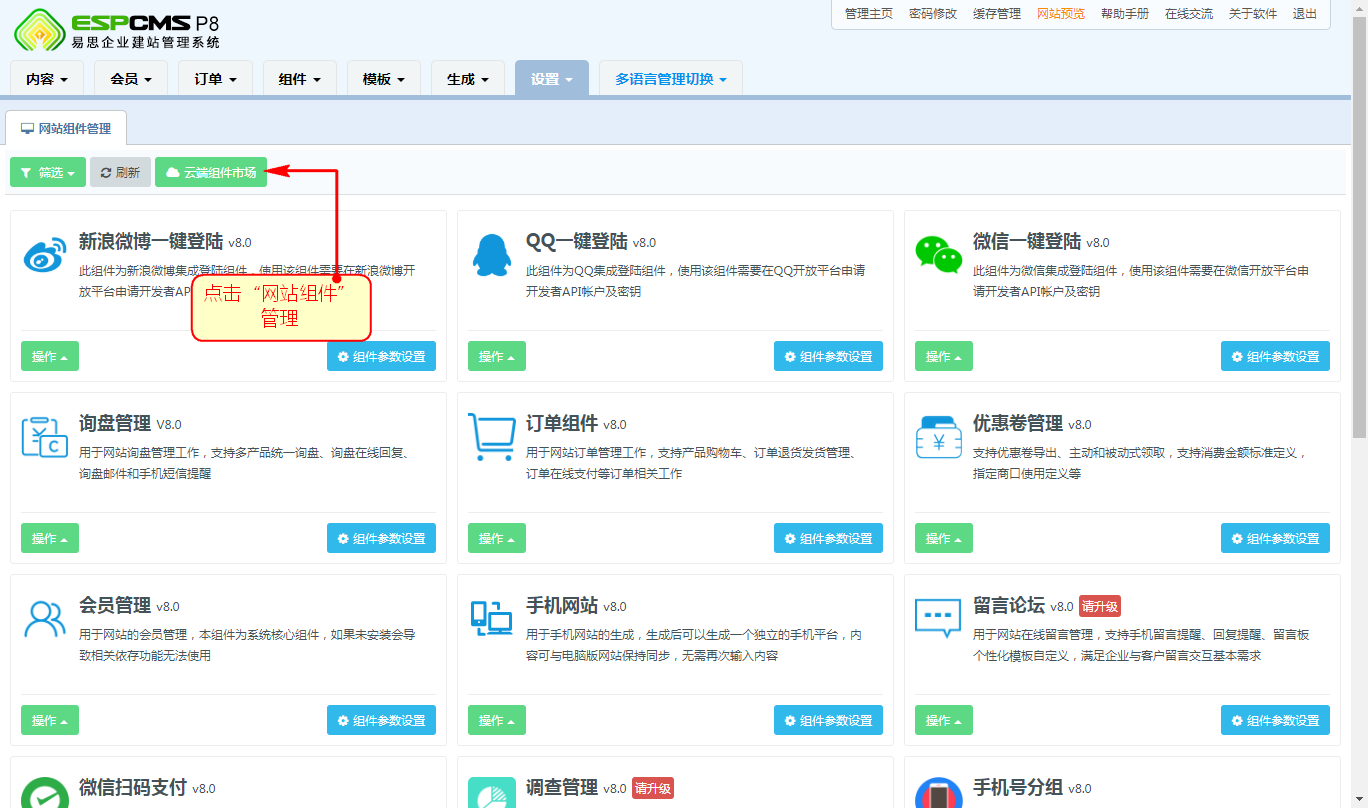
Task: Open the 生成 menu
Action: tap(468, 79)
